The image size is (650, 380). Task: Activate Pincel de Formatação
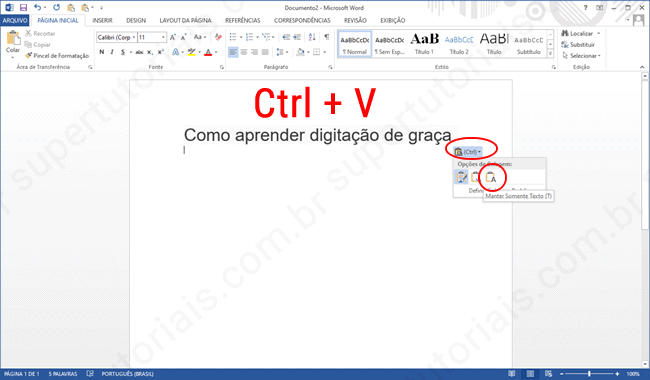(x=57, y=56)
